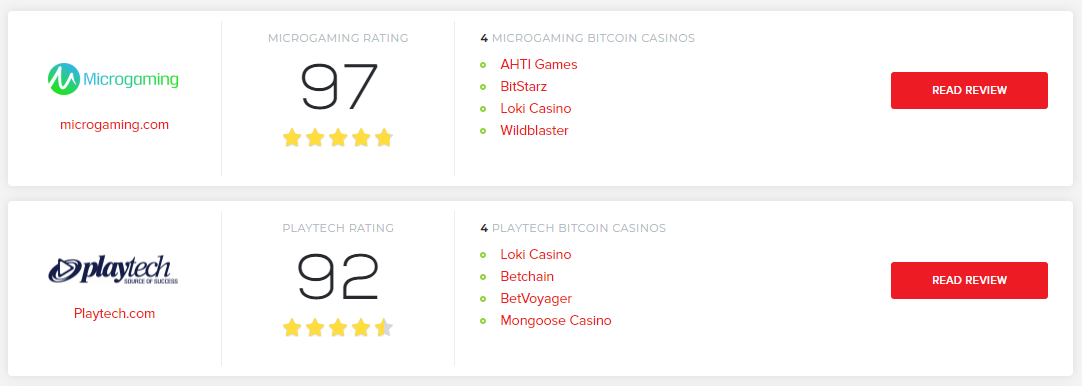The width and height of the screenshot is (1082, 386).
Task: Select Loki Casino under Playtech
Action: tap(536, 255)
